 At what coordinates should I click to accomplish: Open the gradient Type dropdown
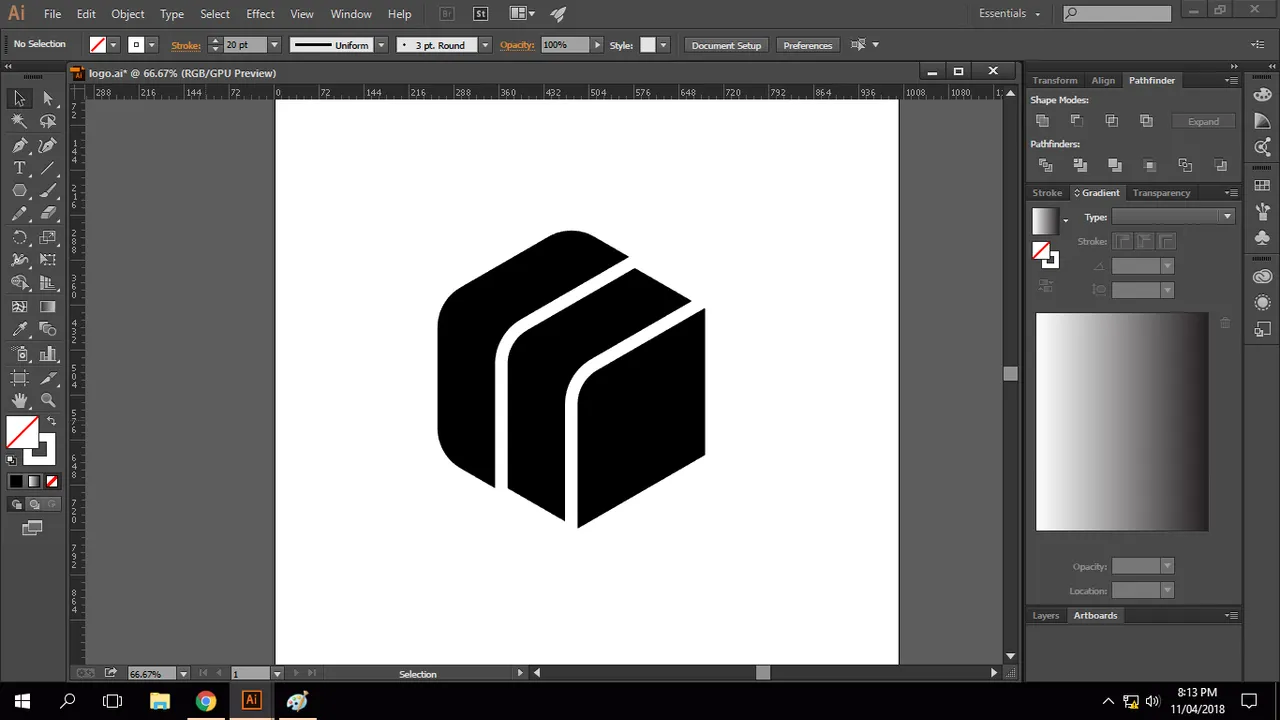pyautogui.click(x=1173, y=217)
